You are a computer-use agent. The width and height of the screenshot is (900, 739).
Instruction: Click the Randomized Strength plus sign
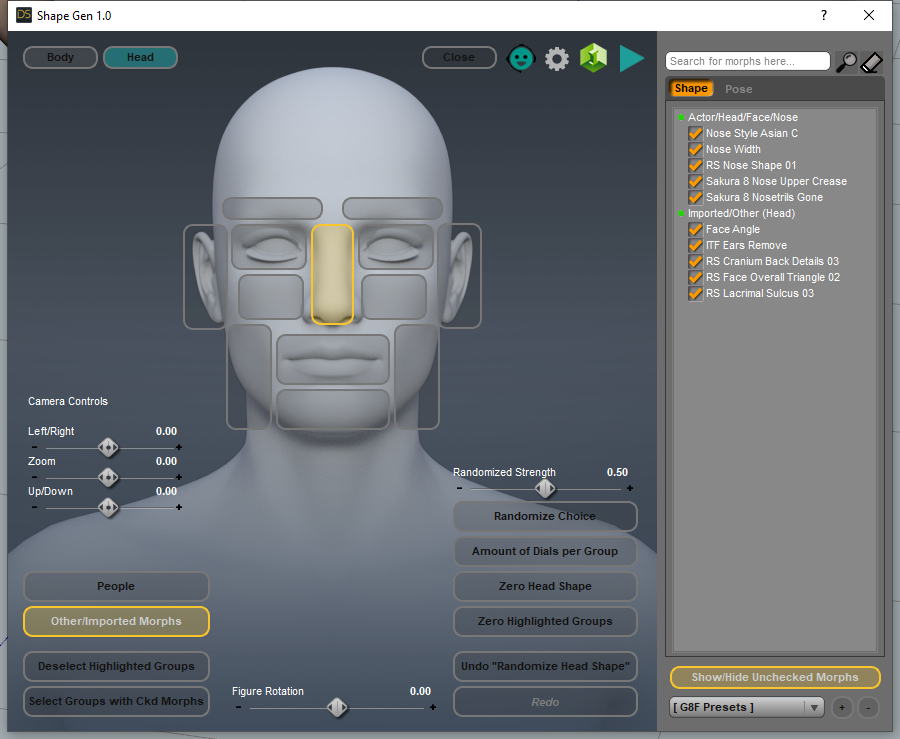click(x=630, y=488)
